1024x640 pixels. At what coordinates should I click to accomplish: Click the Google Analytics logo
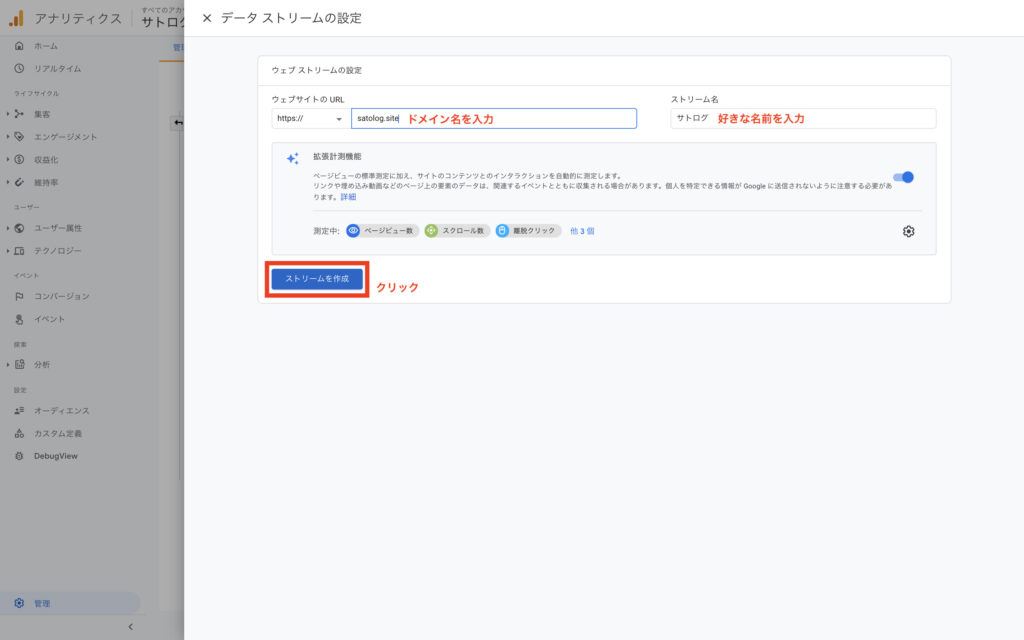pyautogui.click(x=16, y=18)
